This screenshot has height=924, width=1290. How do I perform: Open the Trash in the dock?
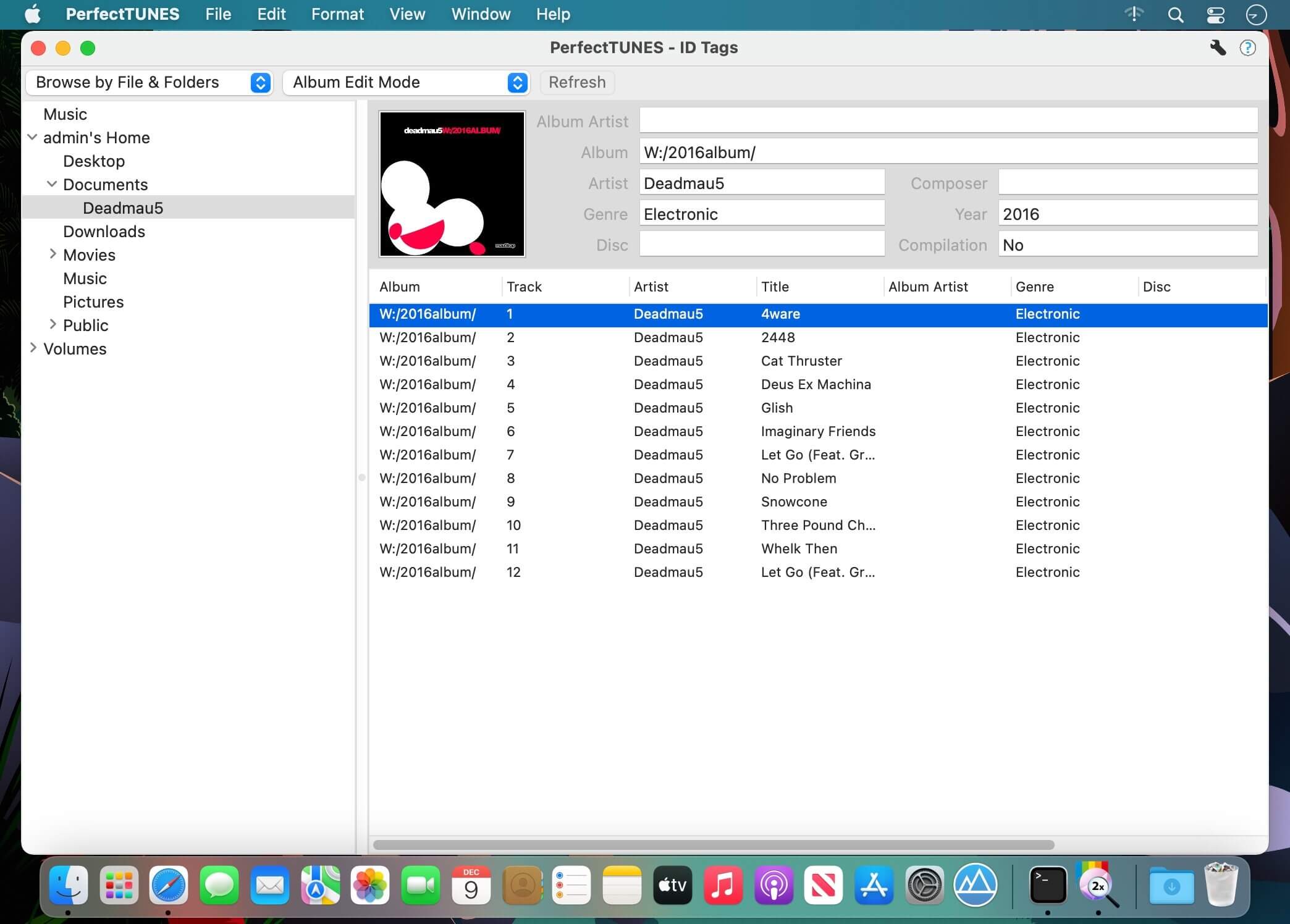tap(1221, 885)
